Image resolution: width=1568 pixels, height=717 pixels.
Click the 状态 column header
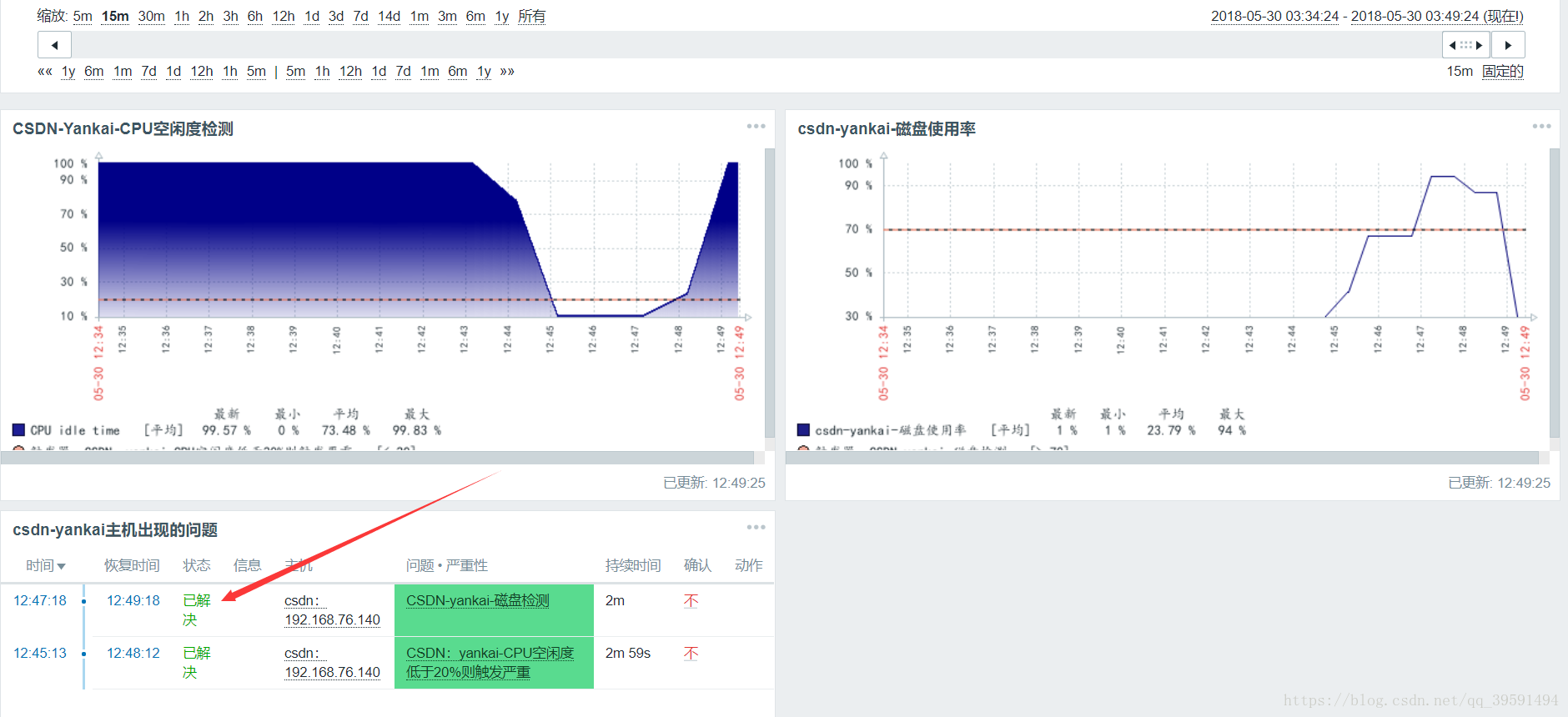(197, 565)
